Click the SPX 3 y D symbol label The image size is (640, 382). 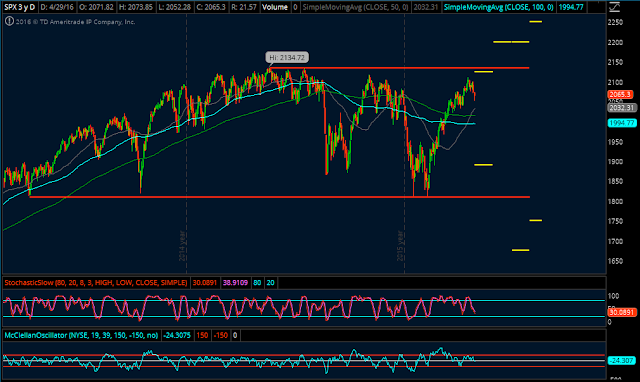pyautogui.click(x=20, y=7)
